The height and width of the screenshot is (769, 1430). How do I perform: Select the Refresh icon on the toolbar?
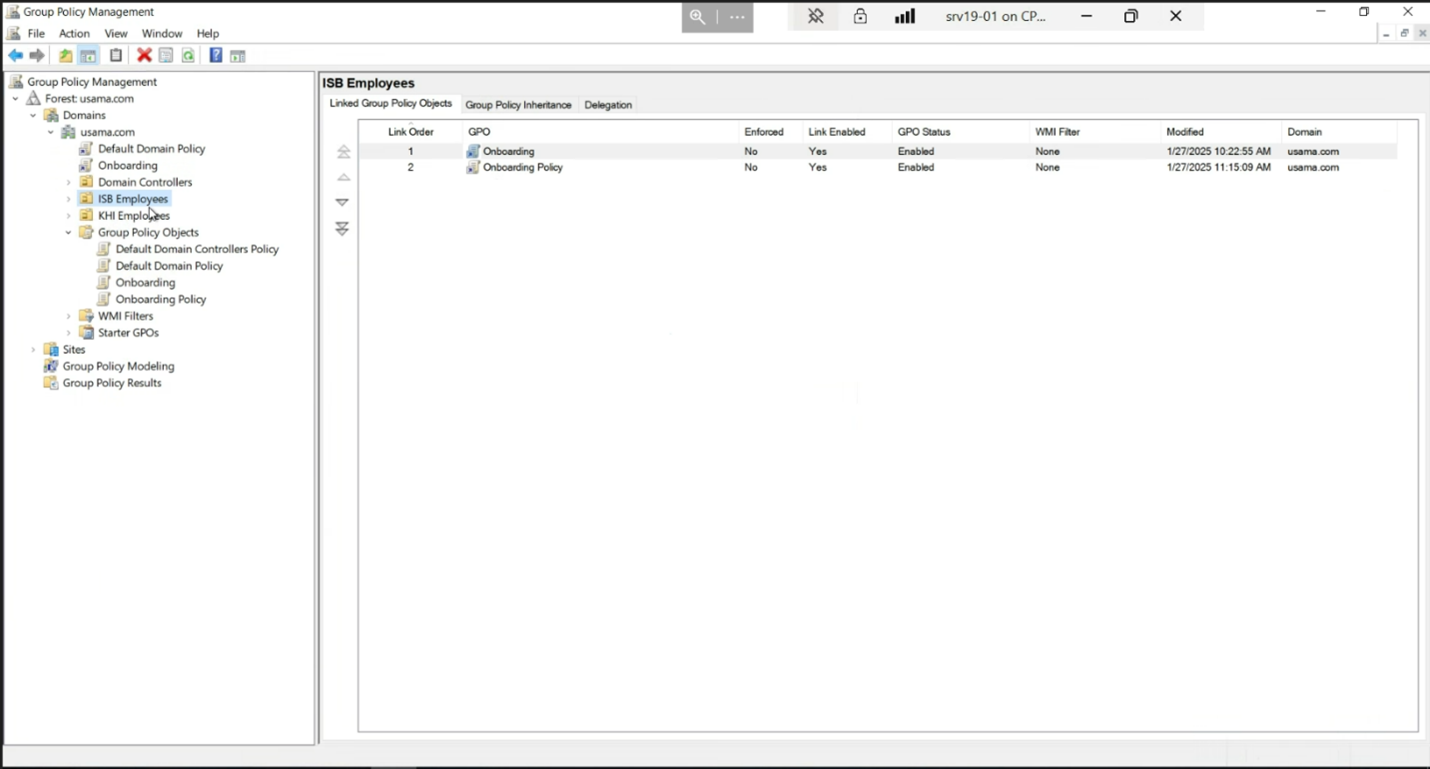coord(189,55)
